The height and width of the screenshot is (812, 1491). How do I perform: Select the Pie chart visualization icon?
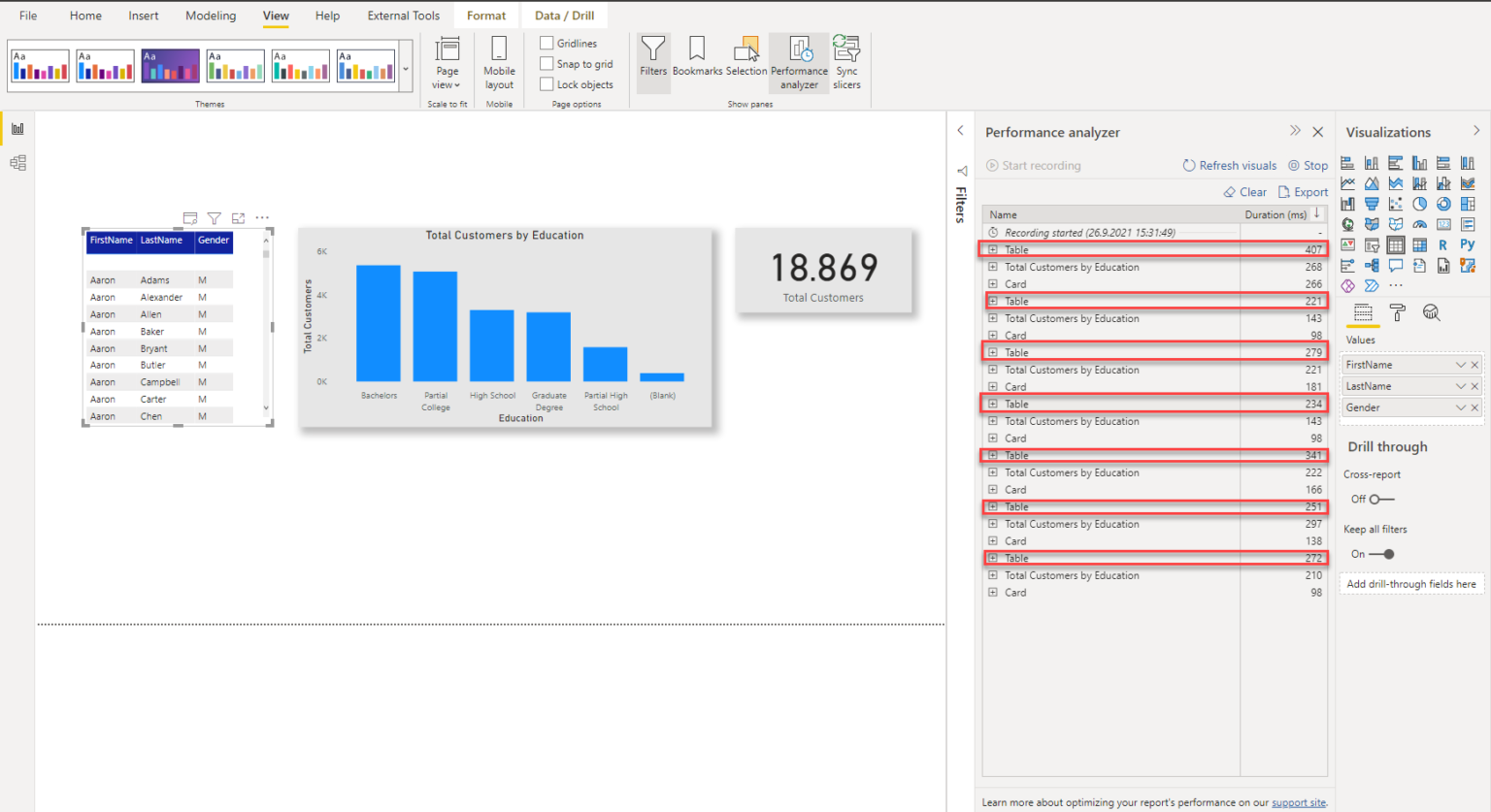[1421, 203]
